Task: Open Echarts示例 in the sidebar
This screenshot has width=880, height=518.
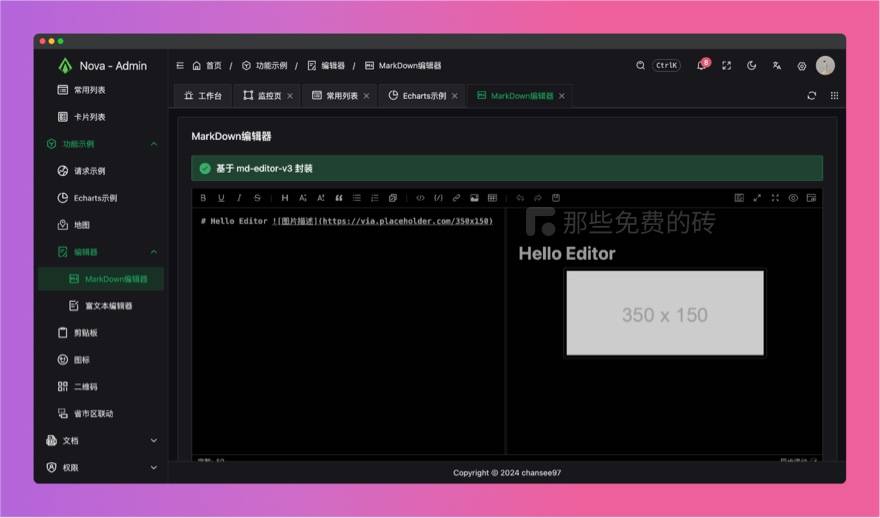Action: coord(102,198)
